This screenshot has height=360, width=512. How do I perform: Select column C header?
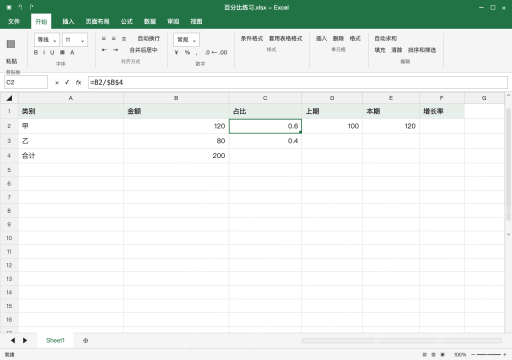click(265, 98)
